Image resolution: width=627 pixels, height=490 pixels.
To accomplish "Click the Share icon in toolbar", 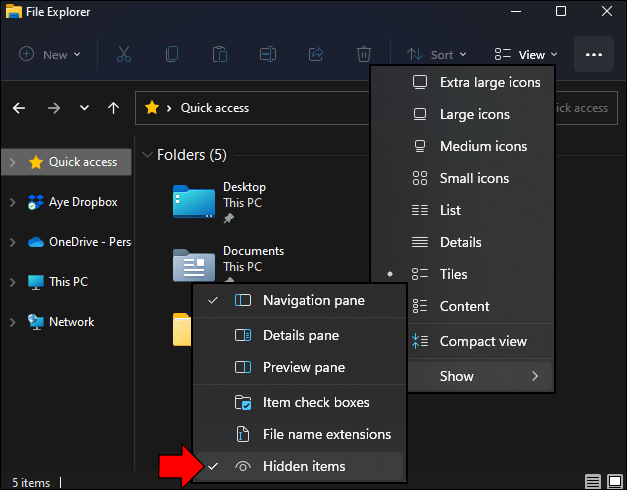I will 317,54.
